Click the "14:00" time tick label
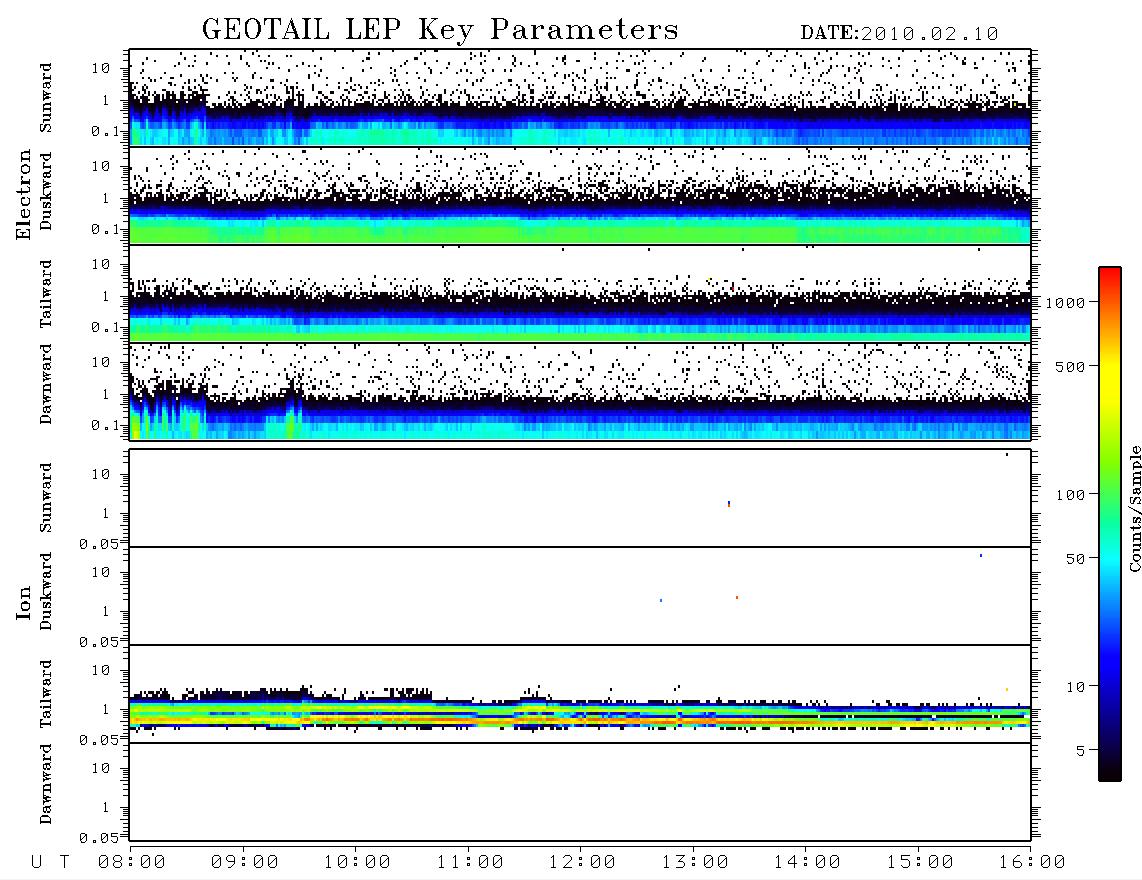This screenshot has height=880, width=1142. tap(807, 863)
